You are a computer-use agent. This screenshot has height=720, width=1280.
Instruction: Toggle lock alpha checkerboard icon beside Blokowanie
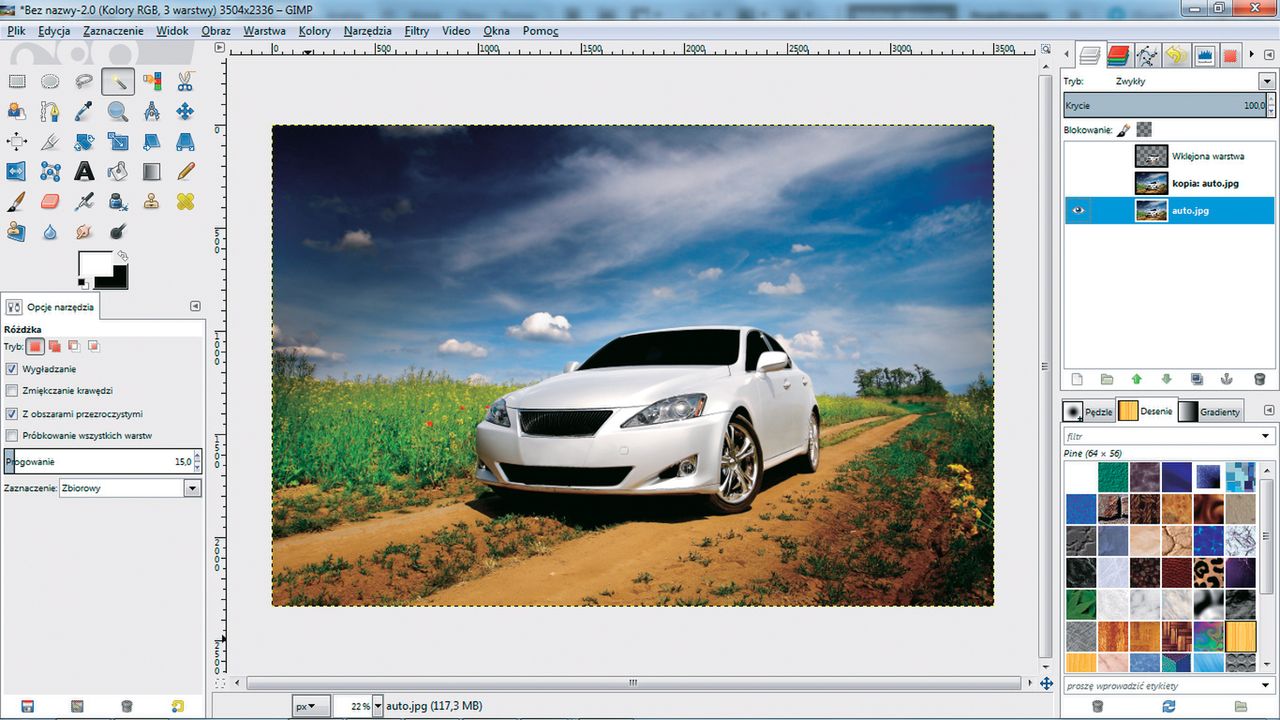(1145, 130)
